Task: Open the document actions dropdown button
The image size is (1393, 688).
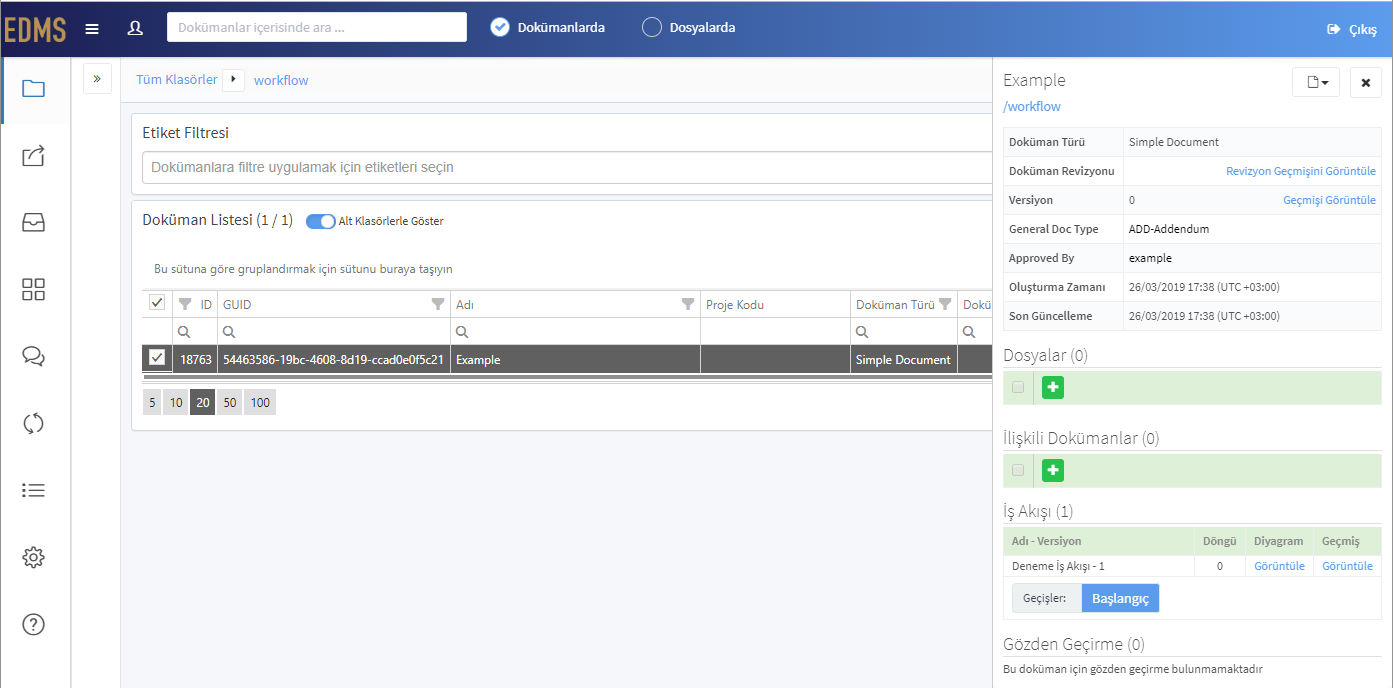Action: tap(1316, 82)
